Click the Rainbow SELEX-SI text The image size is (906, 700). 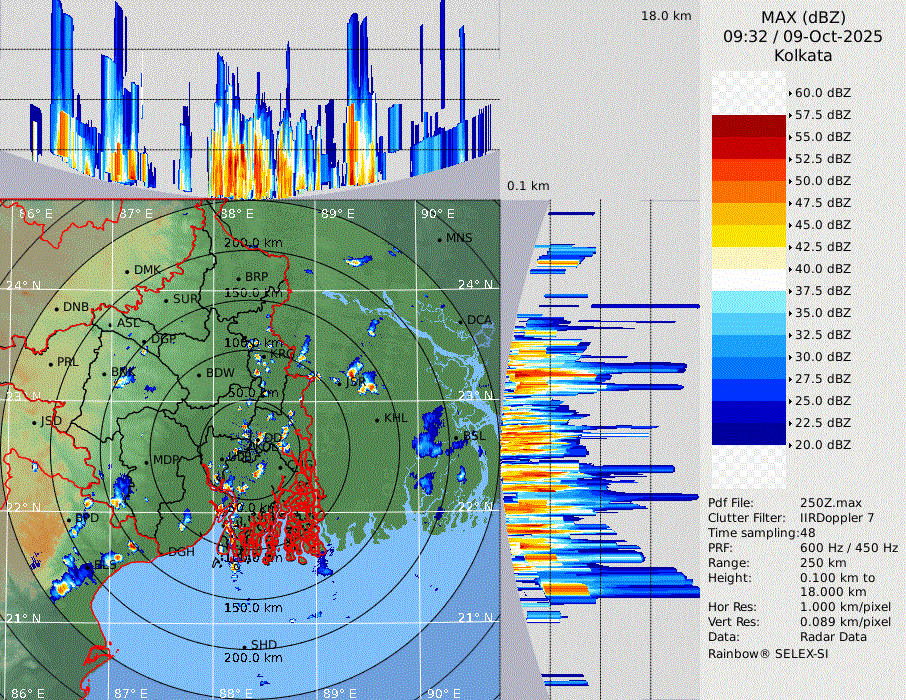(x=768, y=654)
